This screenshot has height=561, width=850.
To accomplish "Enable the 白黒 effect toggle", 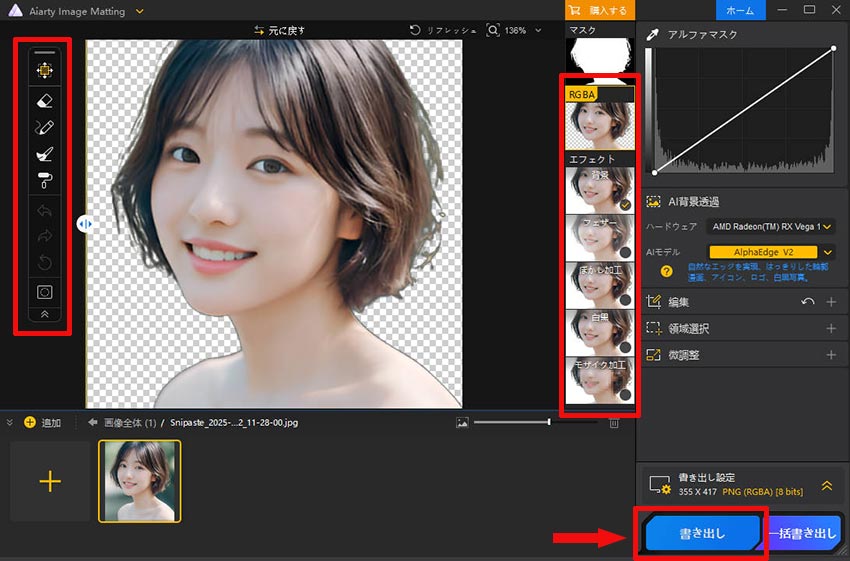I will tap(624, 346).
